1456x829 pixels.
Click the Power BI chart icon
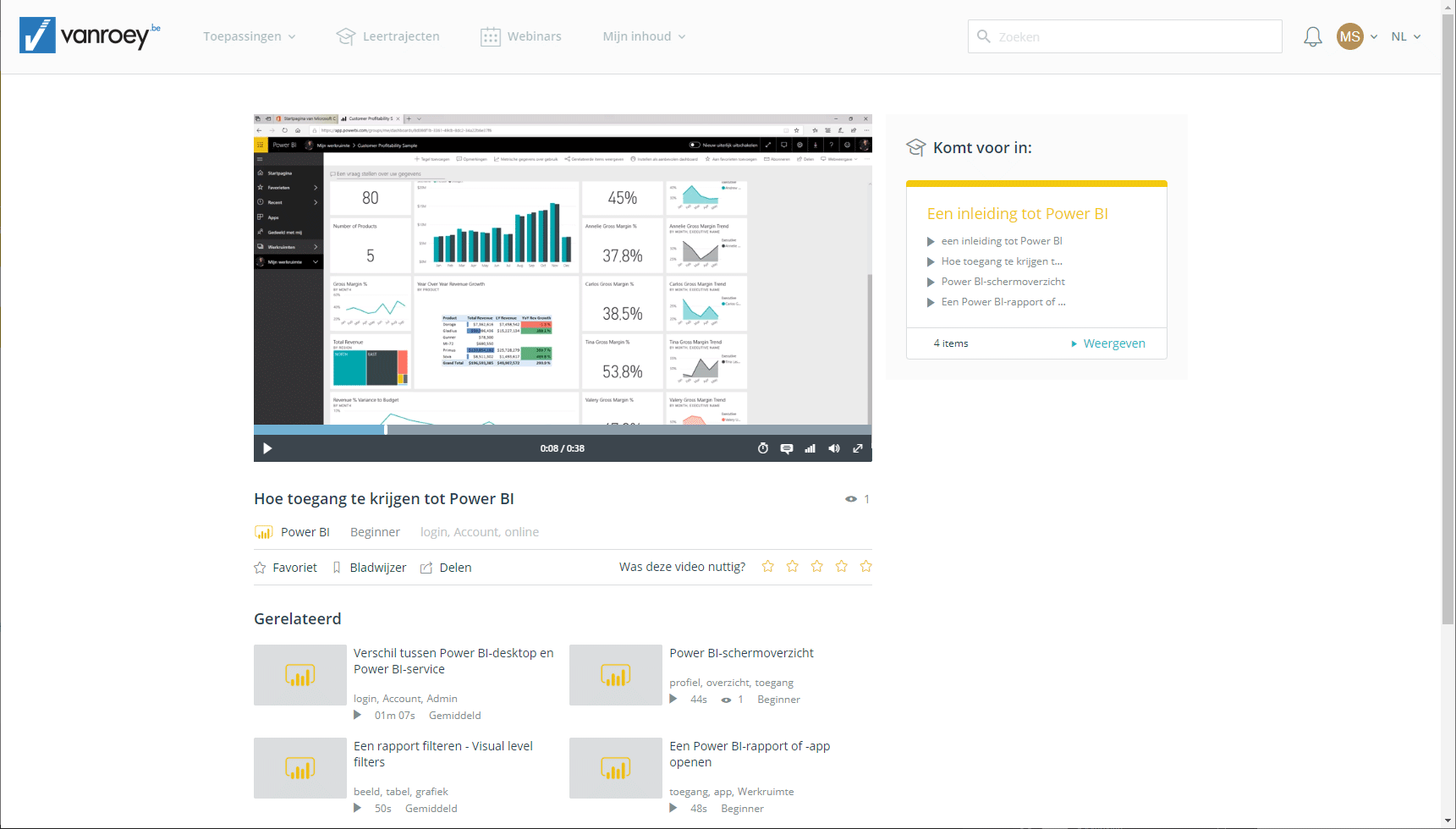pyautogui.click(x=264, y=532)
